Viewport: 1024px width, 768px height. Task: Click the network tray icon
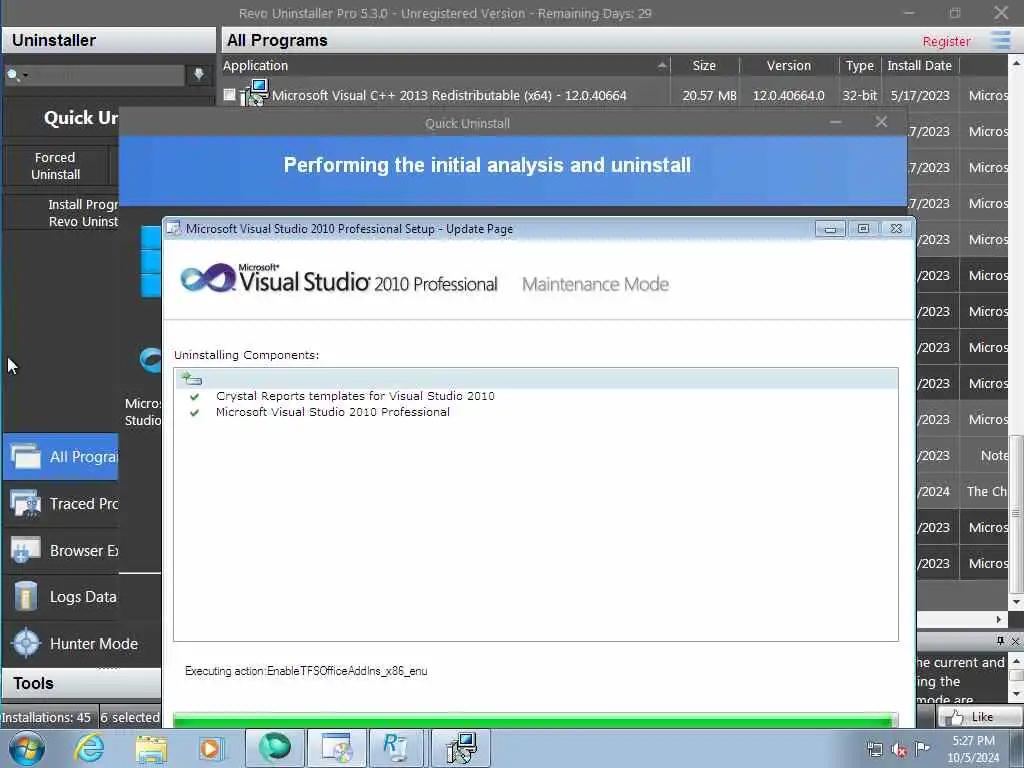[x=874, y=750]
